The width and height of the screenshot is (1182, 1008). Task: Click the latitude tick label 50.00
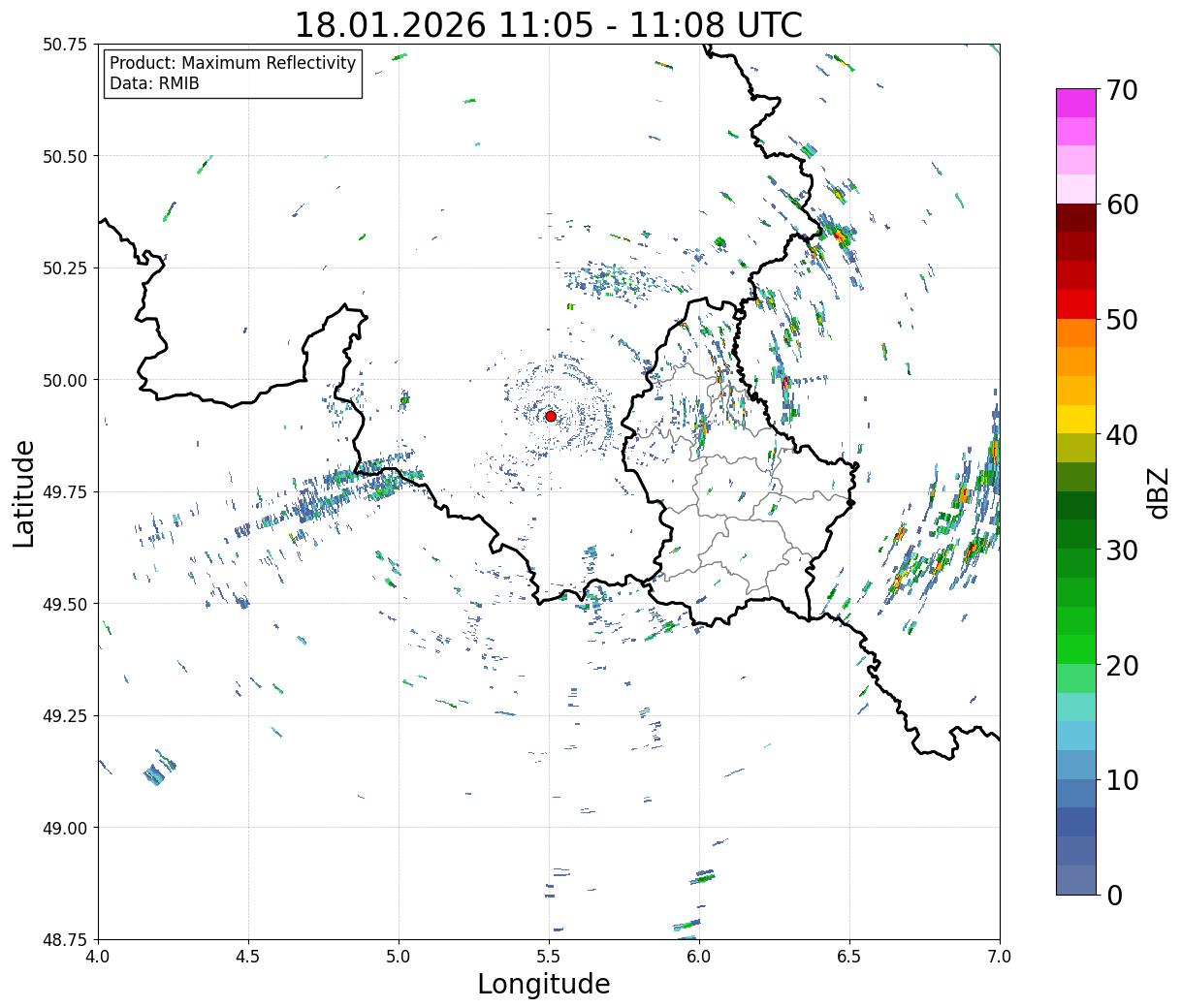(65, 380)
